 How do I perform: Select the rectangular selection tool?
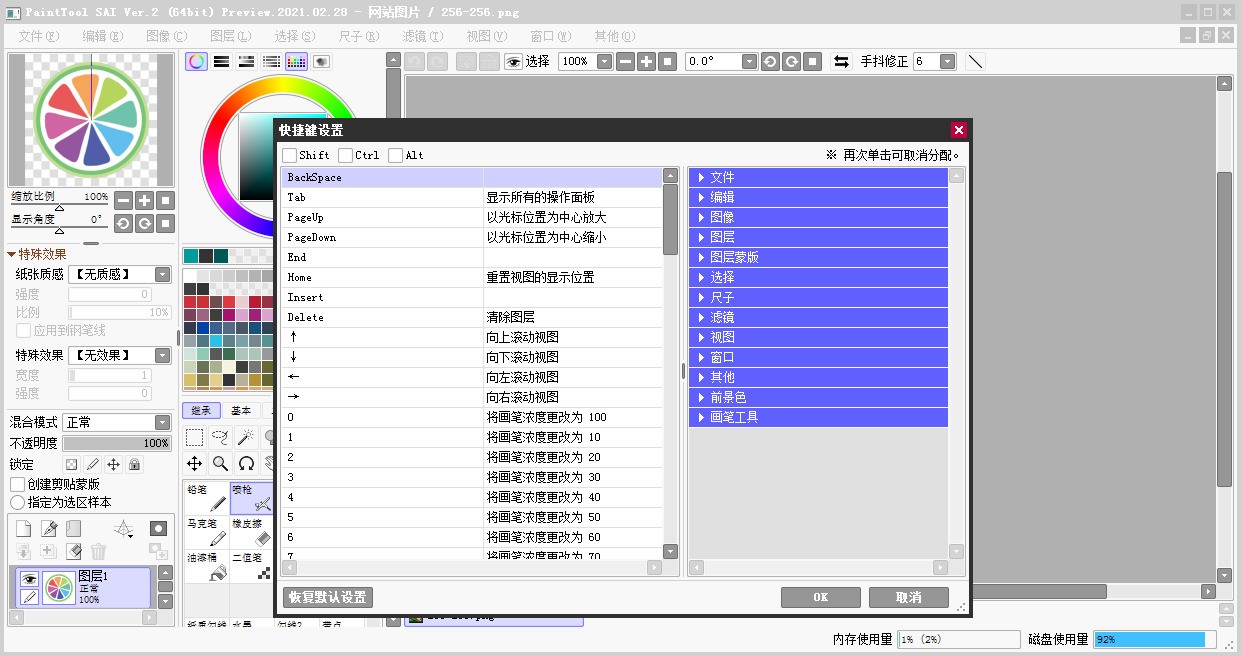point(193,437)
